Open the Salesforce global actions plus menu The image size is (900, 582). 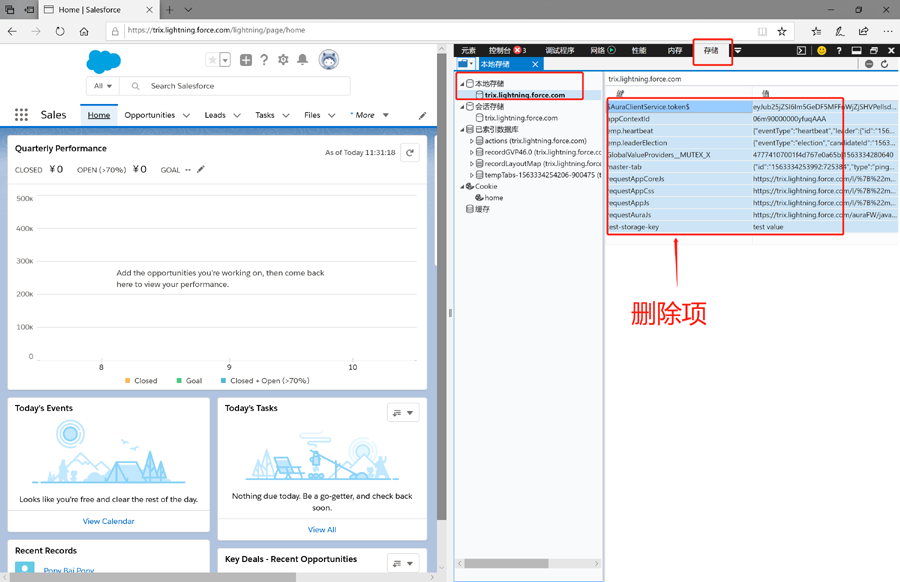(x=246, y=60)
